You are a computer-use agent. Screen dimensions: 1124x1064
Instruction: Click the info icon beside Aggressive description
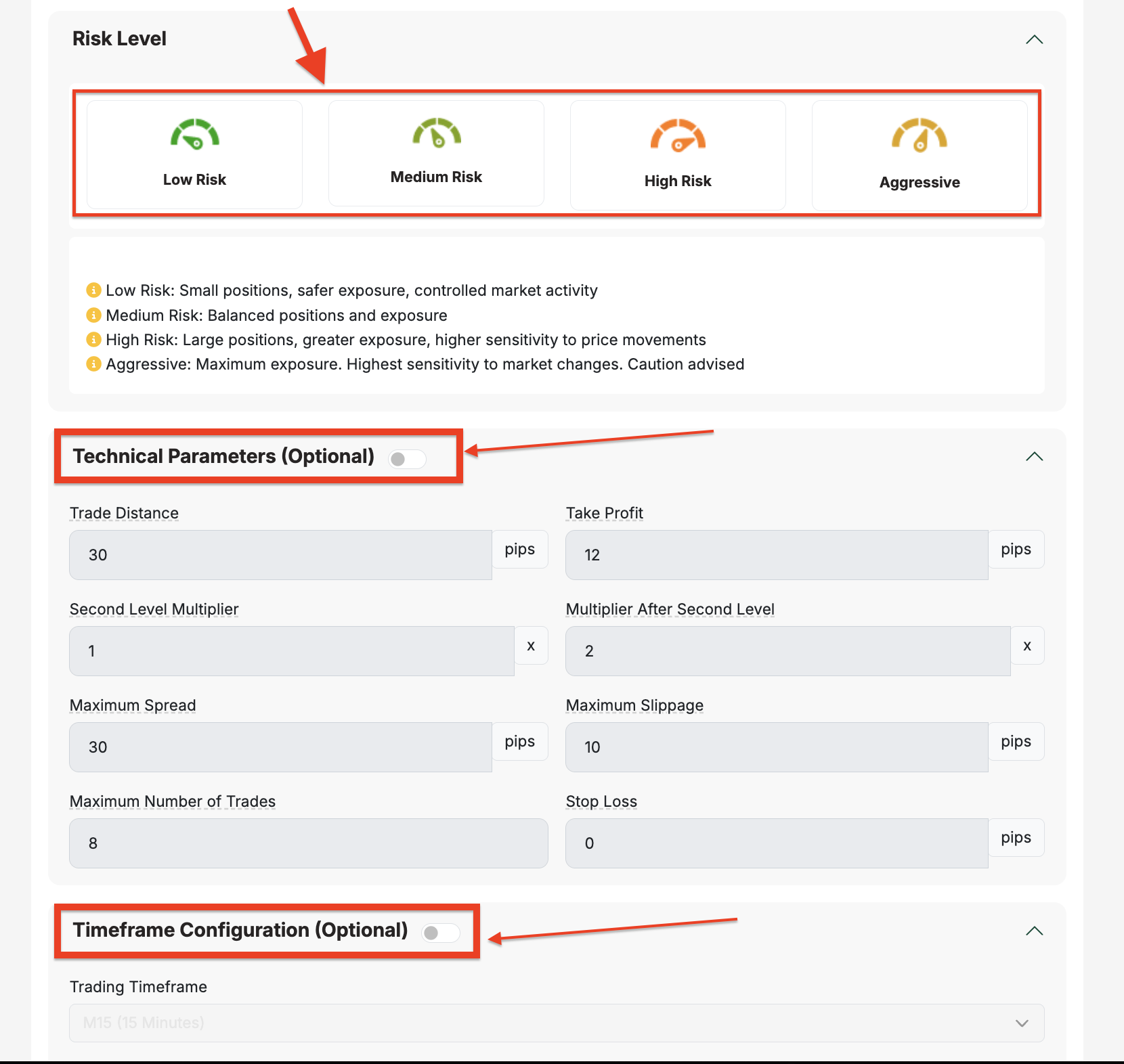coord(93,364)
